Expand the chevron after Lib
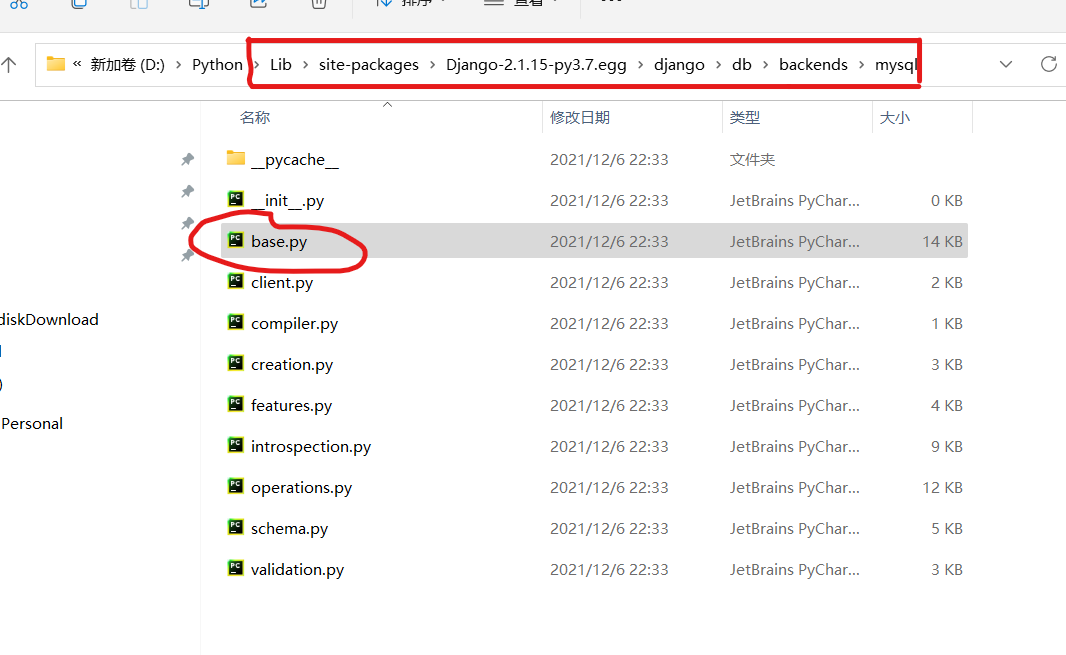1066x655 pixels. [305, 65]
